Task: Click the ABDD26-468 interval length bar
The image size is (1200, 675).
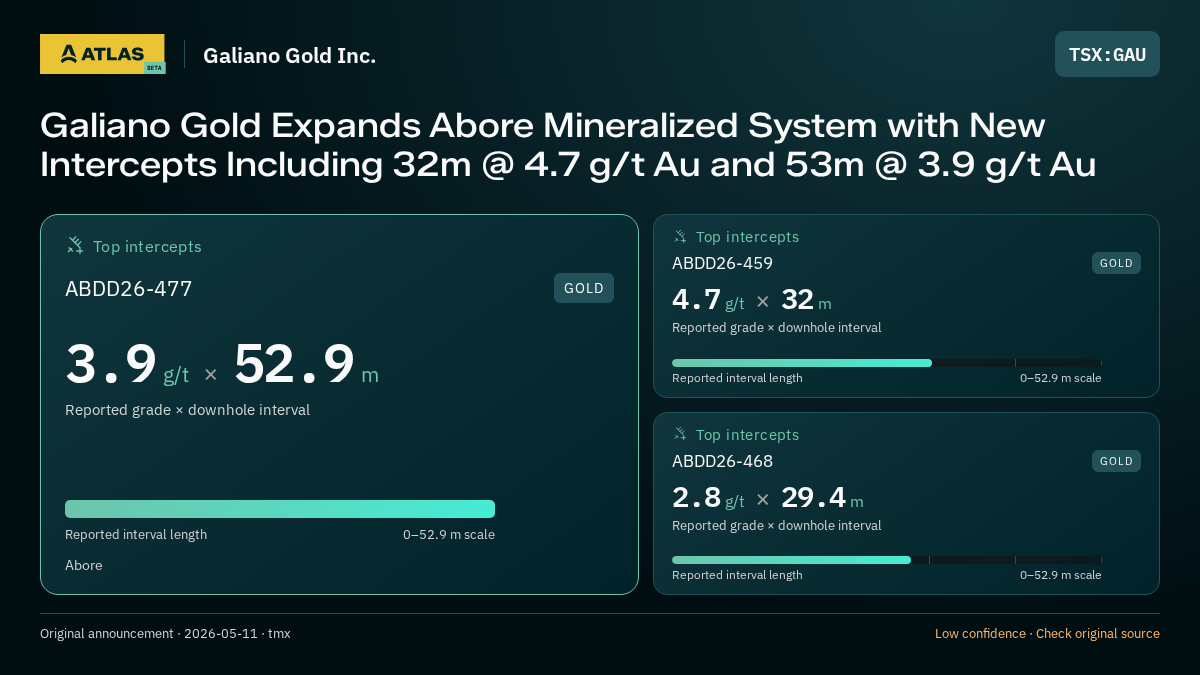Action: pos(887,560)
